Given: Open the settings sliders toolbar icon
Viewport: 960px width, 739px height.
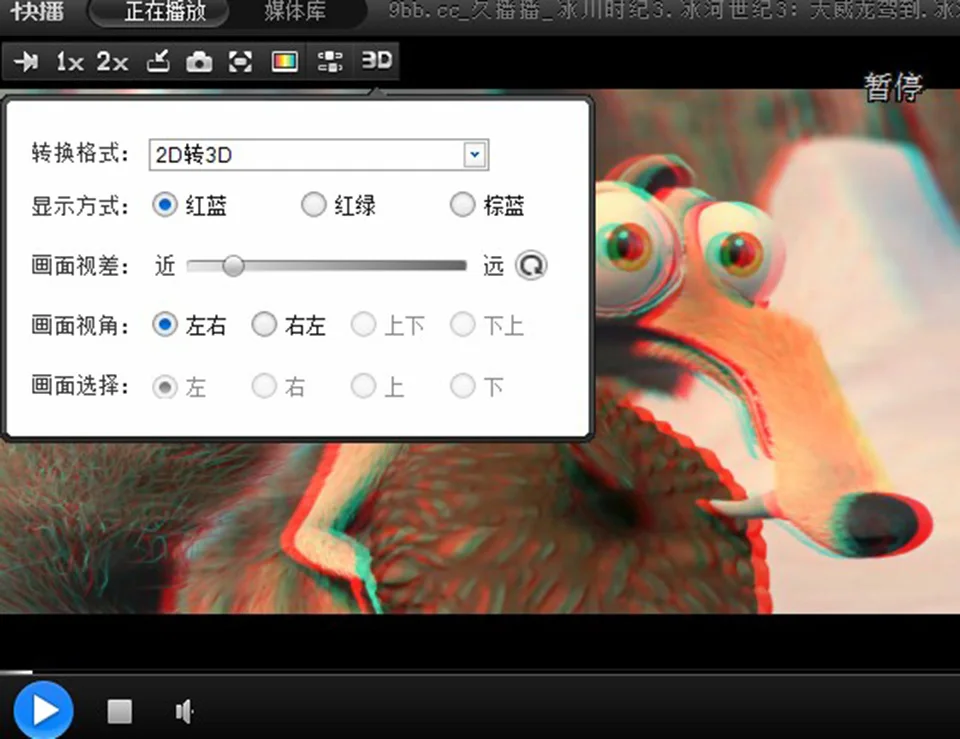Looking at the screenshot, I should (x=330, y=61).
